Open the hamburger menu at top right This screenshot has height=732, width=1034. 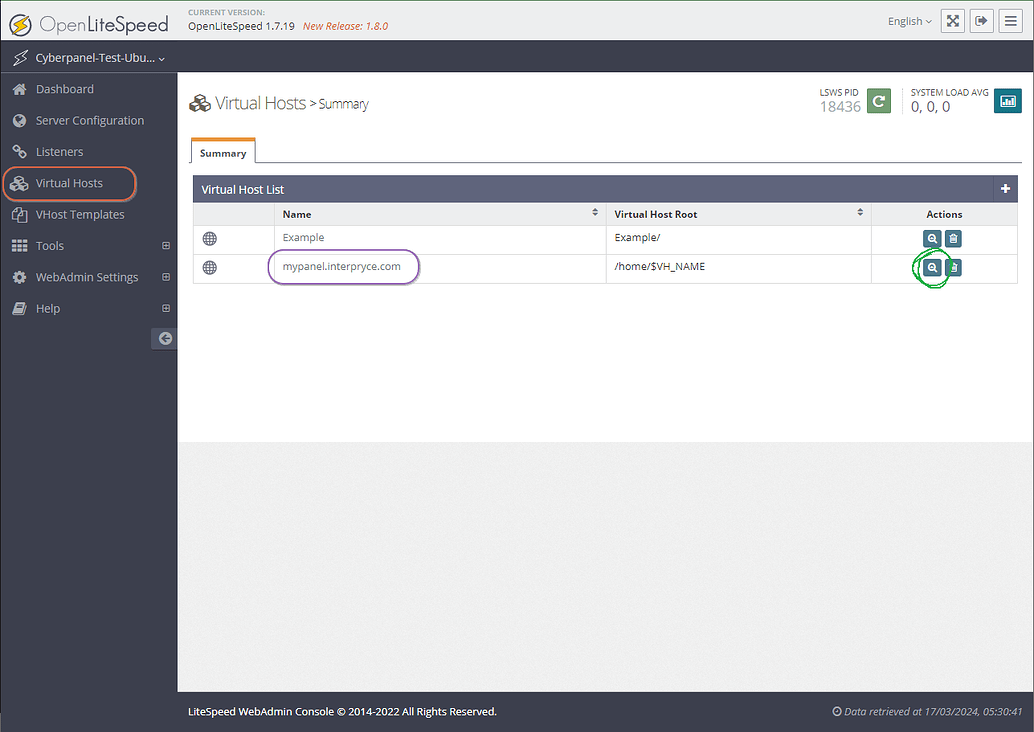(x=1010, y=20)
